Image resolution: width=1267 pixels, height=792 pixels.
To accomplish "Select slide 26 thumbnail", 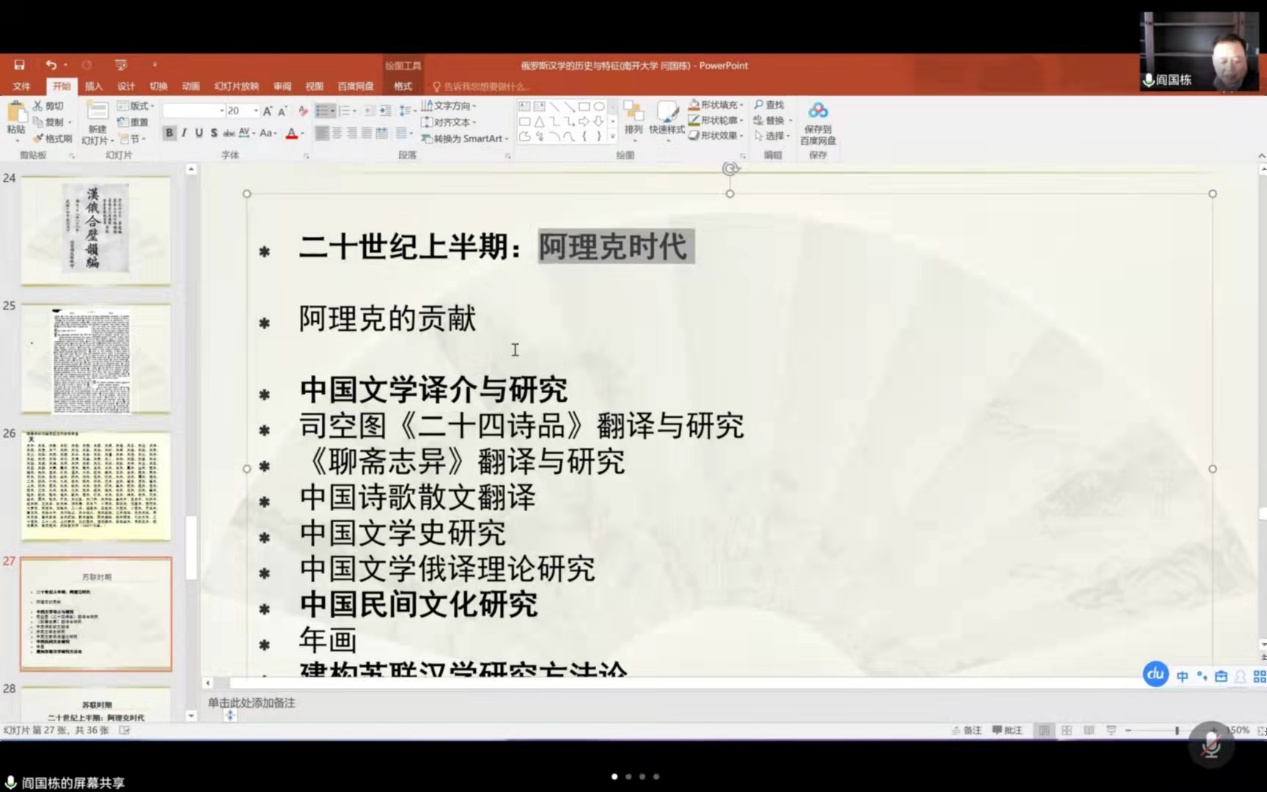I will pos(96,487).
